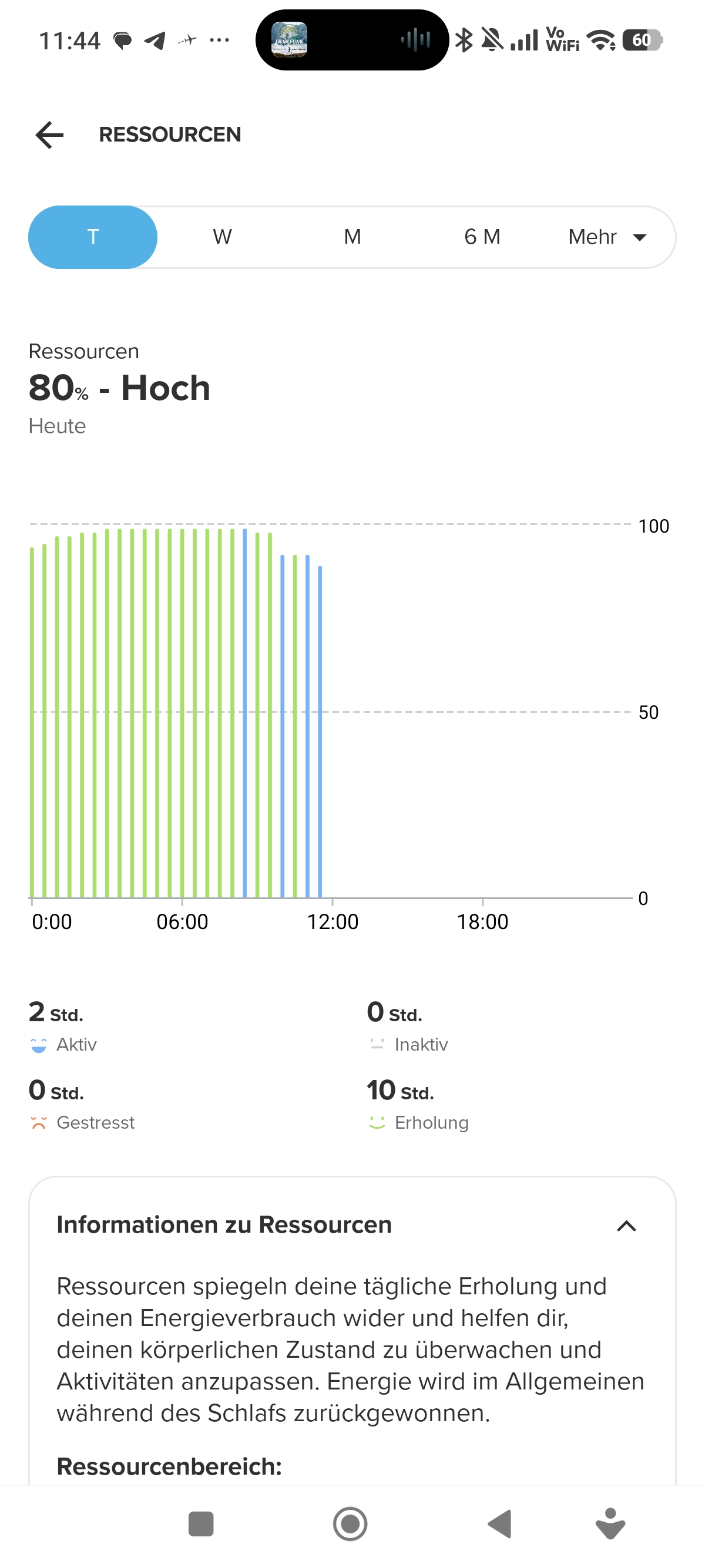Switch to the M month view
Screen dimensions: 705x1568
coord(352,237)
